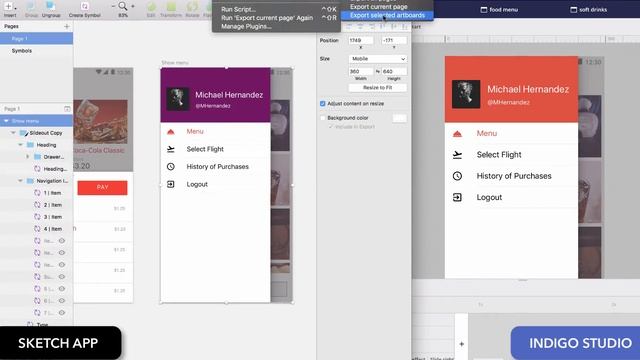The image size is (640, 360).
Task: Choose Export selected artboards submenu item
Action: click(386, 16)
